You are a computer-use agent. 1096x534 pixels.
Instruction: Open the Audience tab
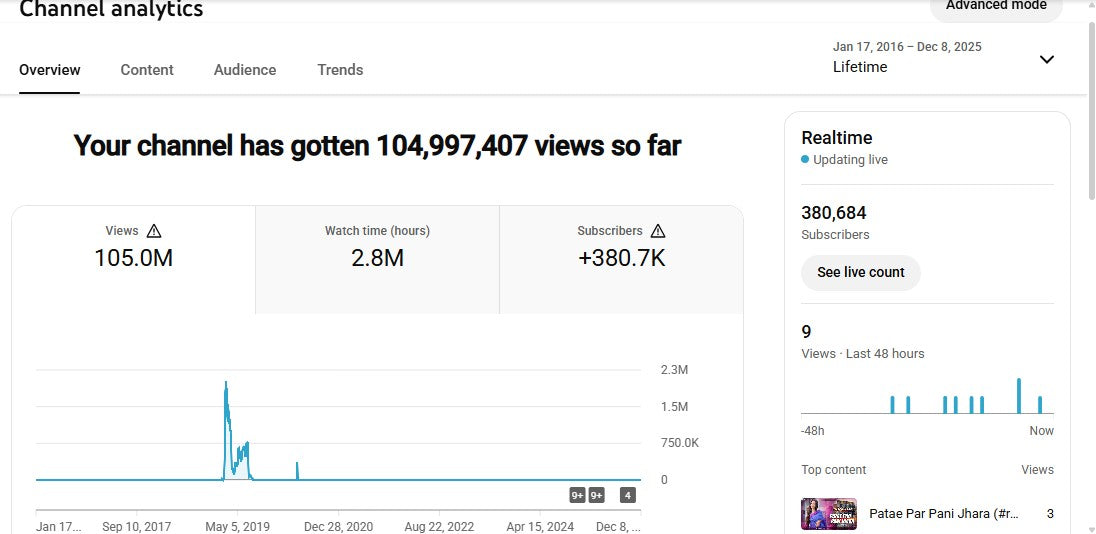click(245, 70)
